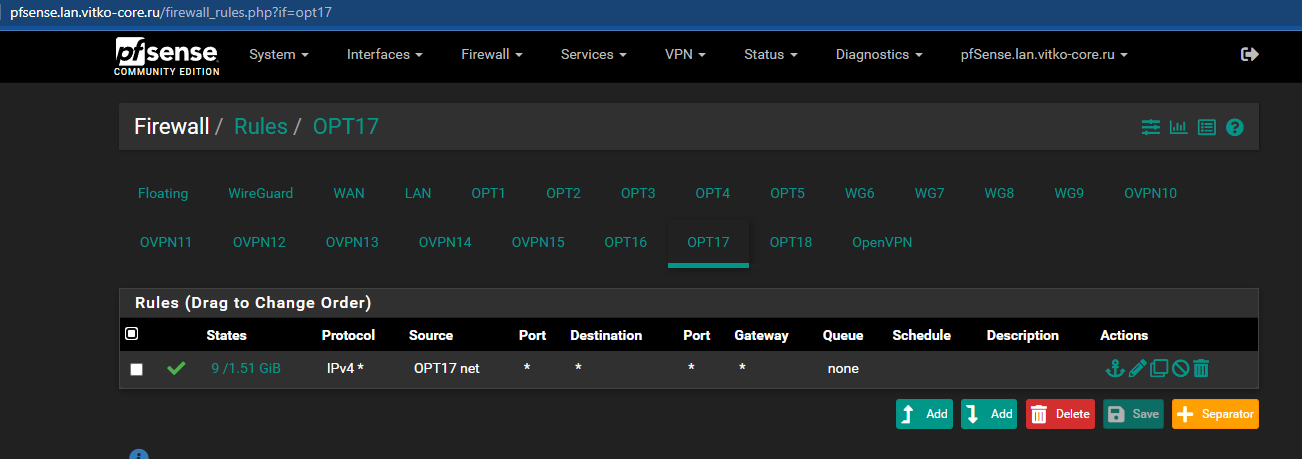The width and height of the screenshot is (1302, 459).
Task: Click the orange Separator button
Action: coord(1215,414)
